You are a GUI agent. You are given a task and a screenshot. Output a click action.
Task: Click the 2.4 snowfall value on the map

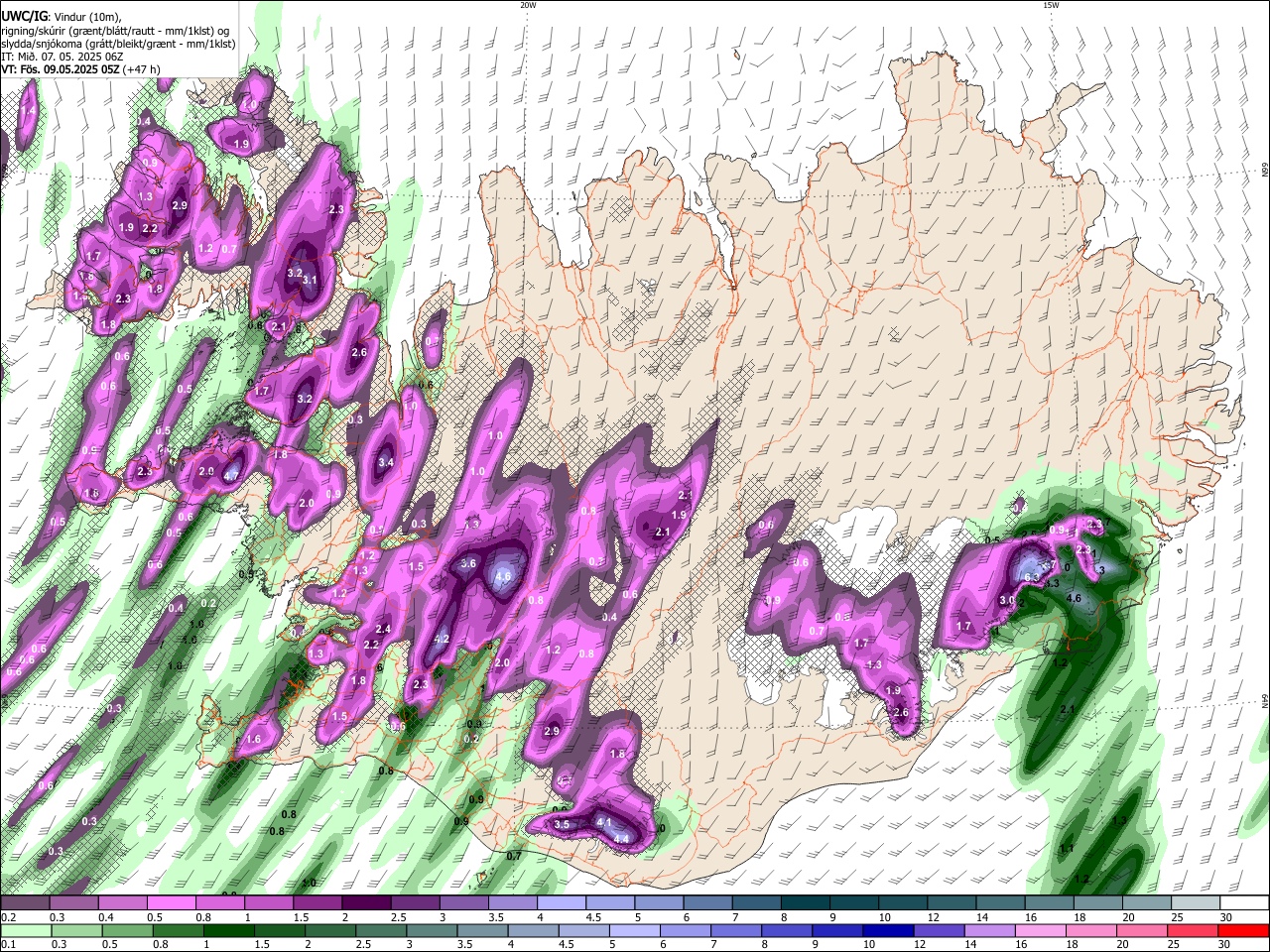pyautogui.click(x=383, y=629)
